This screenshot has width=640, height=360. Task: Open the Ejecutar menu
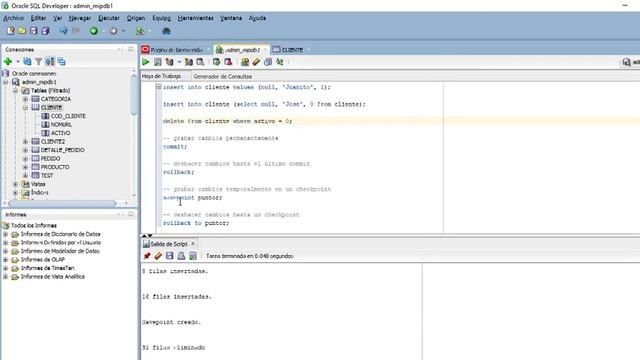109,18
